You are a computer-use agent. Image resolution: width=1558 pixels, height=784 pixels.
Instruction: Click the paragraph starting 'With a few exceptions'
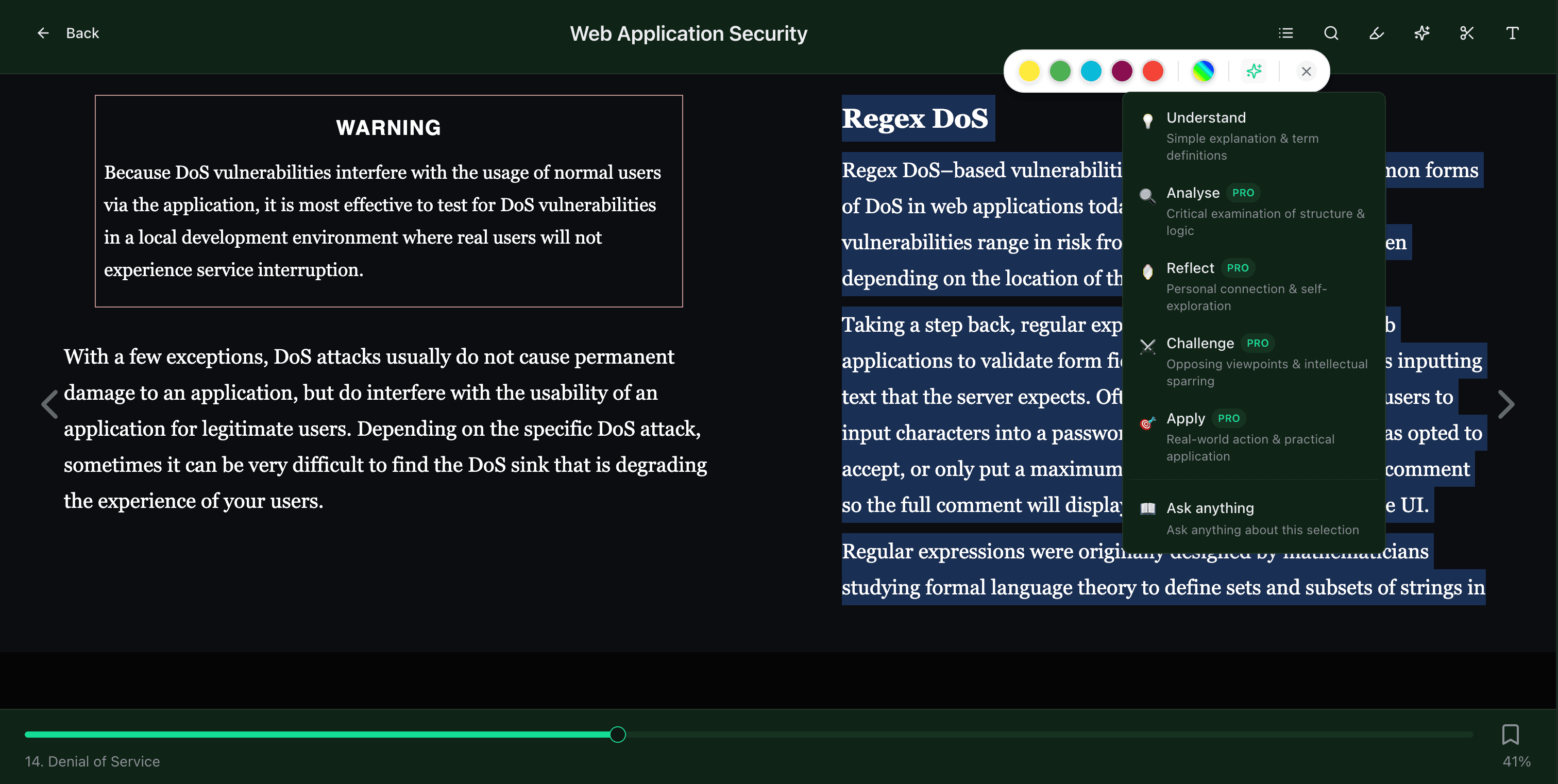click(x=385, y=429)
